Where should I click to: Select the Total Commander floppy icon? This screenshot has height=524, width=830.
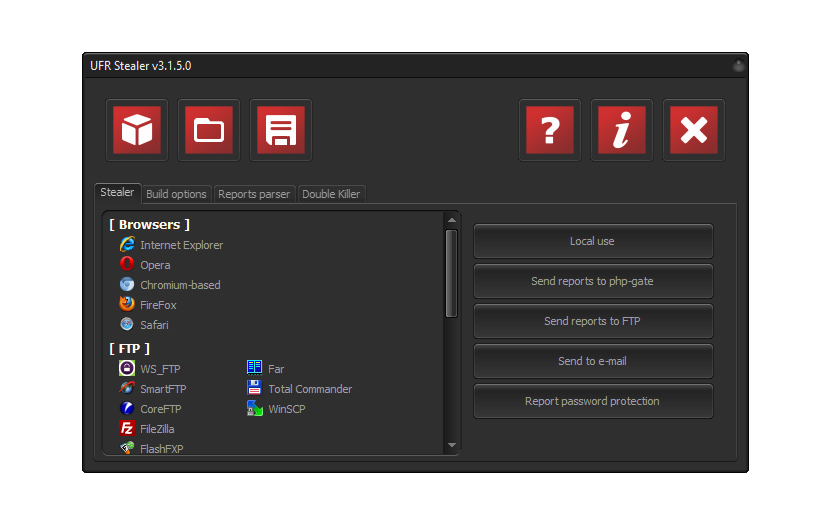[255, 388]
